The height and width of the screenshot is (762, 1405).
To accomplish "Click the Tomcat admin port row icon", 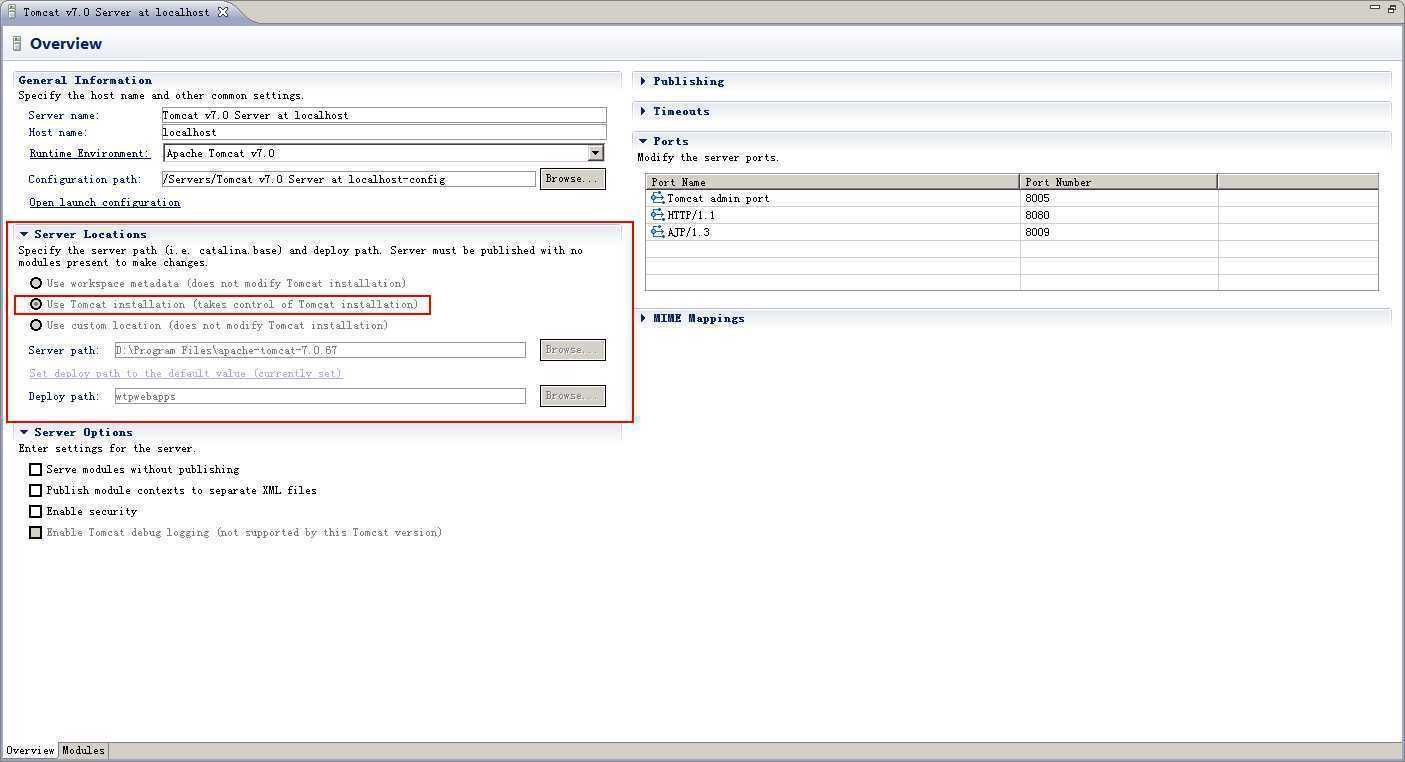I will click(657, 198).
